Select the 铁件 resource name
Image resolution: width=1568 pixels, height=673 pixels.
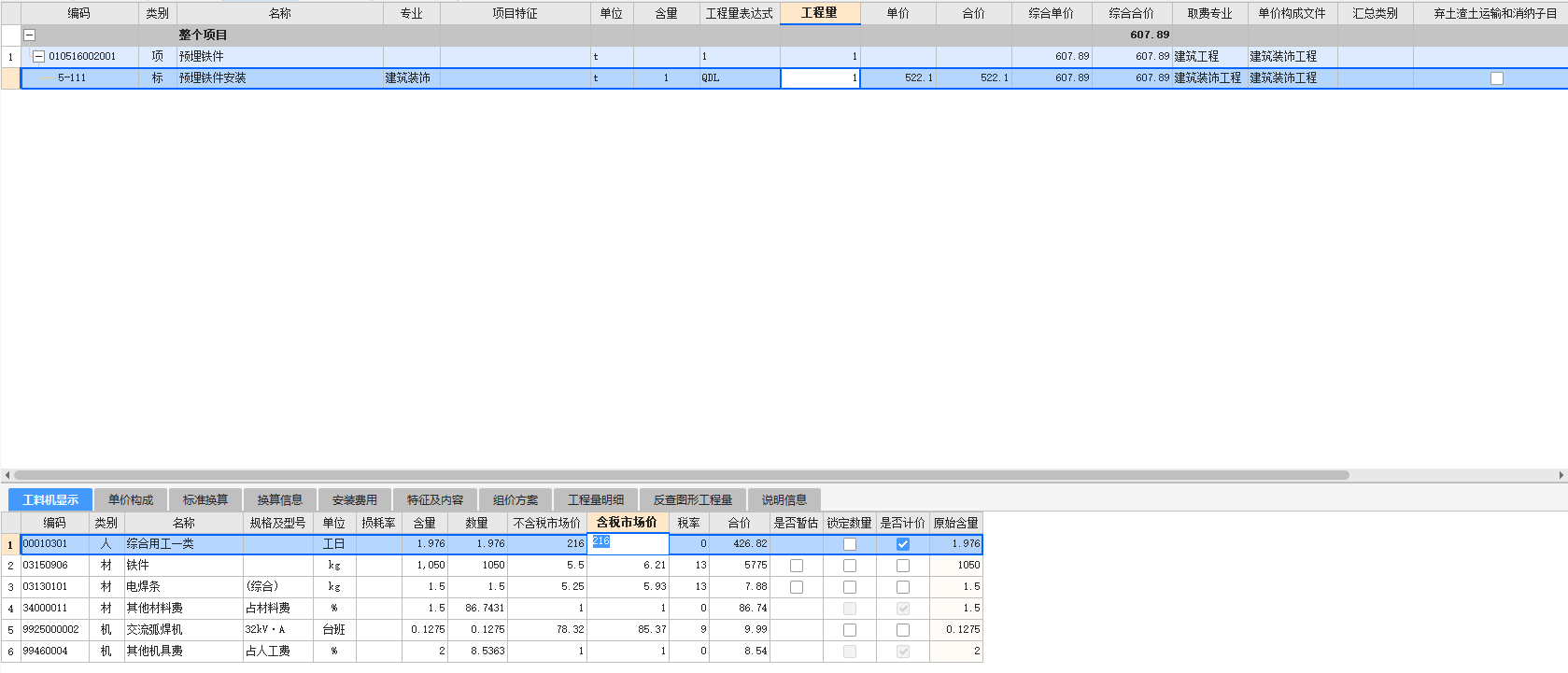tap(137, 565)
